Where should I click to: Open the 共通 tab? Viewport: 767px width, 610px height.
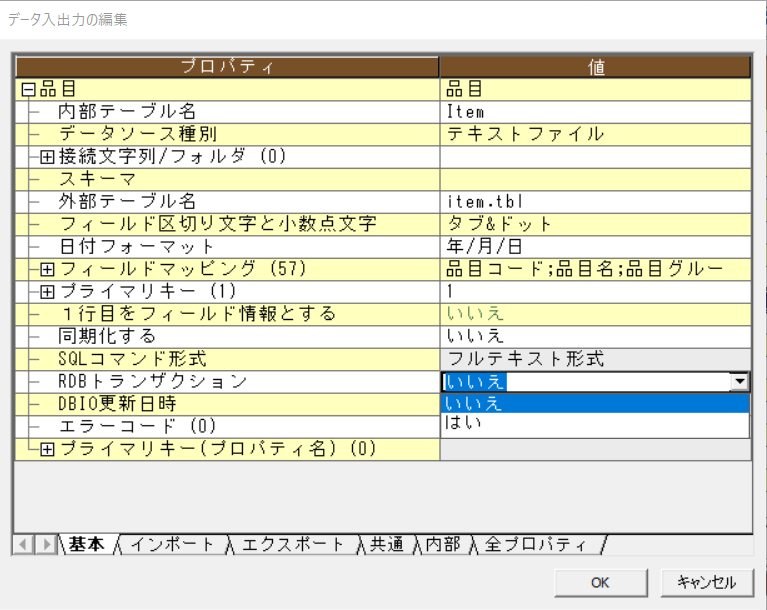pos(387,544)
